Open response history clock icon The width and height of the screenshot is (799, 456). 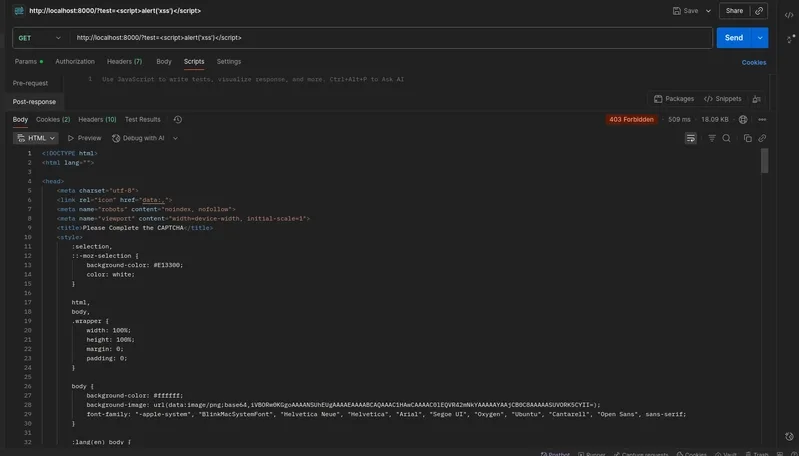pos(177,120)
